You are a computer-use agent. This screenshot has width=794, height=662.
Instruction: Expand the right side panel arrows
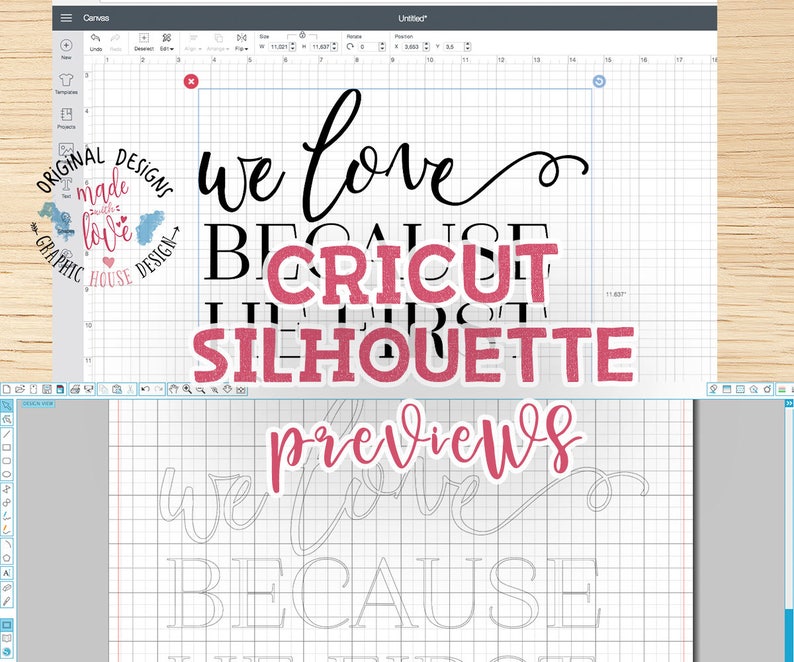tap(789, 403)
